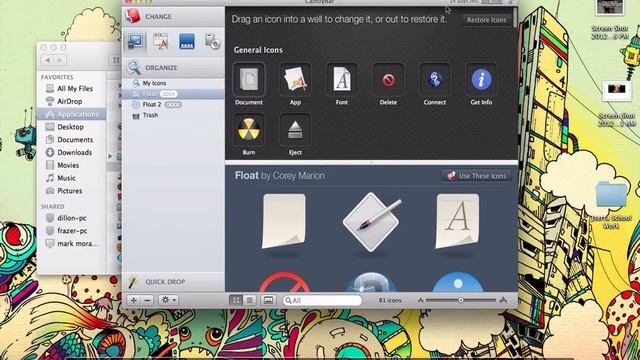The image size is (640, 360).
Task: Click the Font icon well
Action: (x=342, y=79)
